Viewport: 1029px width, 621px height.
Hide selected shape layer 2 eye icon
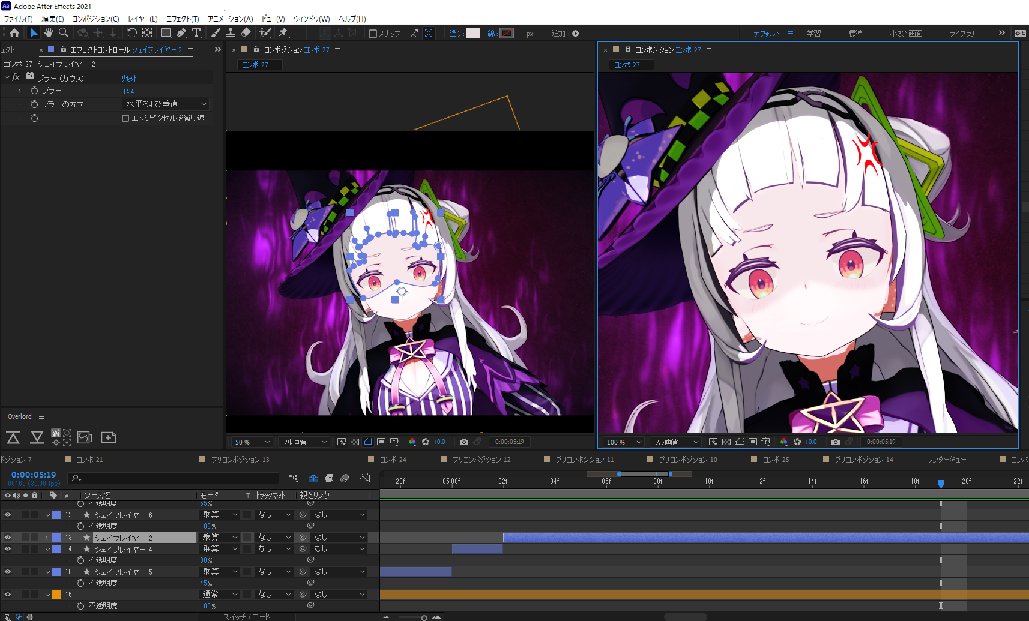pos(8,538)
